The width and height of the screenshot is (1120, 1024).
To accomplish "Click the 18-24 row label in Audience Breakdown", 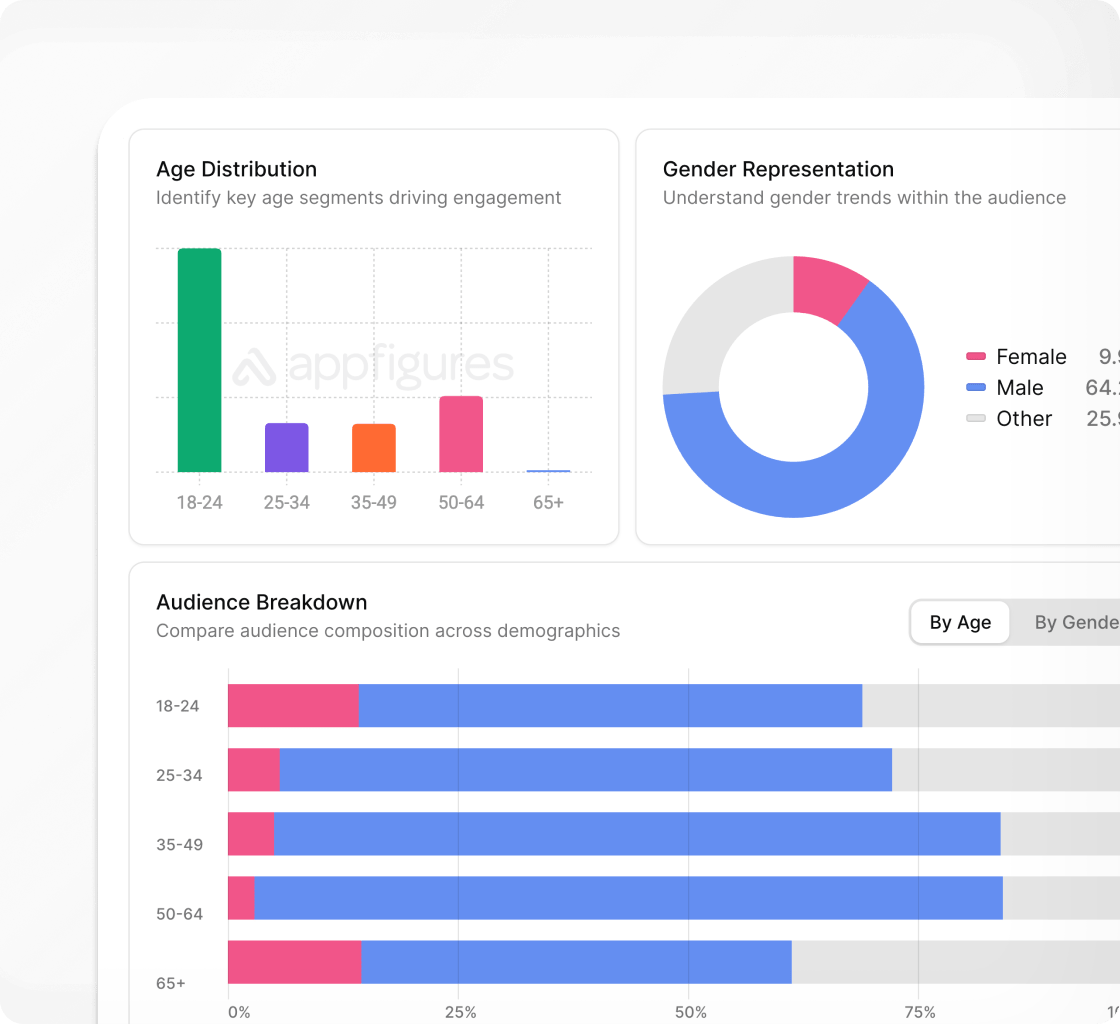I will (177, 706).
